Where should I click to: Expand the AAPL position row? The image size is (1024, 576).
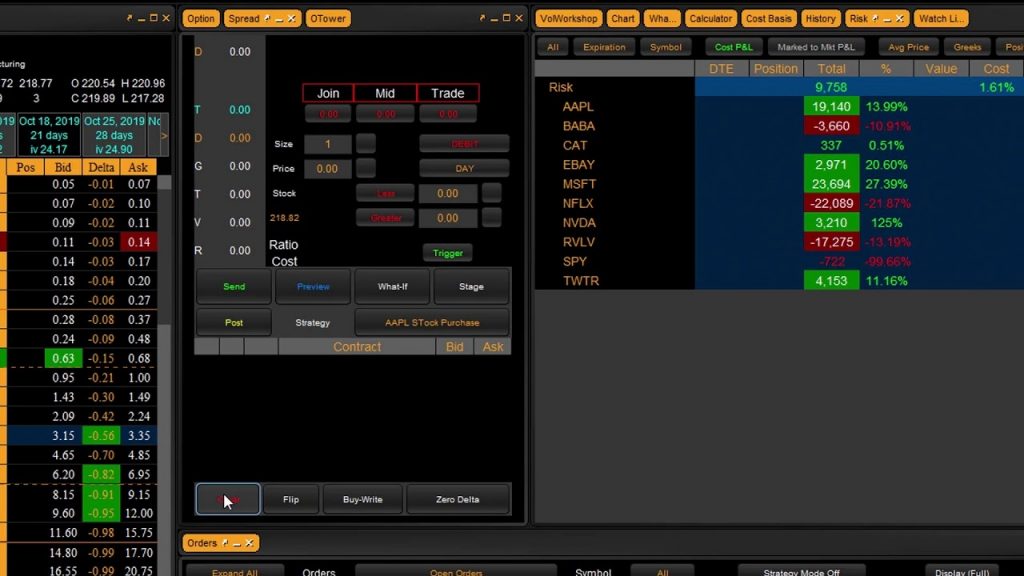[x=578, y=106]
